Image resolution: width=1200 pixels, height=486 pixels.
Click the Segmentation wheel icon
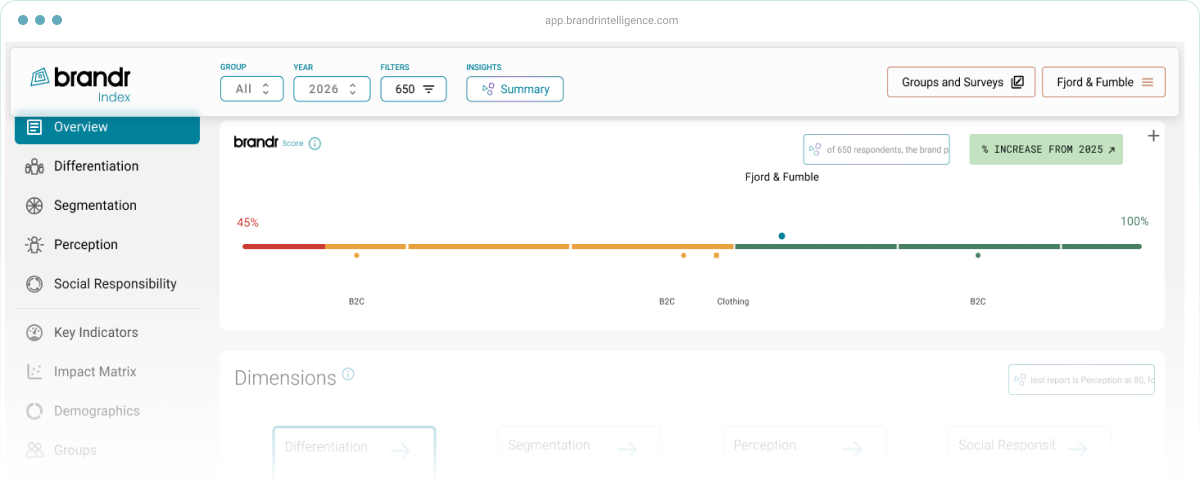pos(34,205)
